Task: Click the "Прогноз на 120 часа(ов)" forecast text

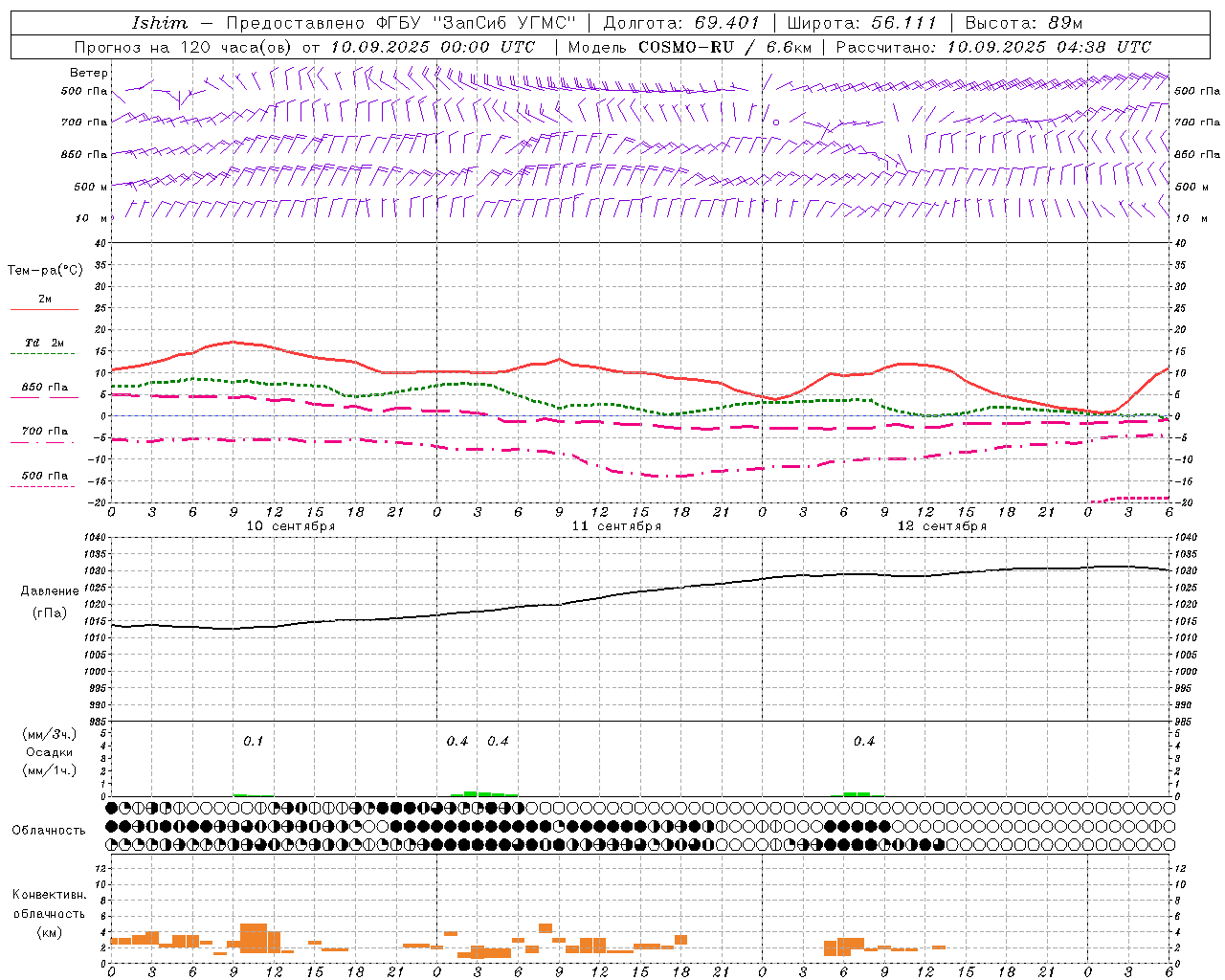Action: tap(185, 47)
